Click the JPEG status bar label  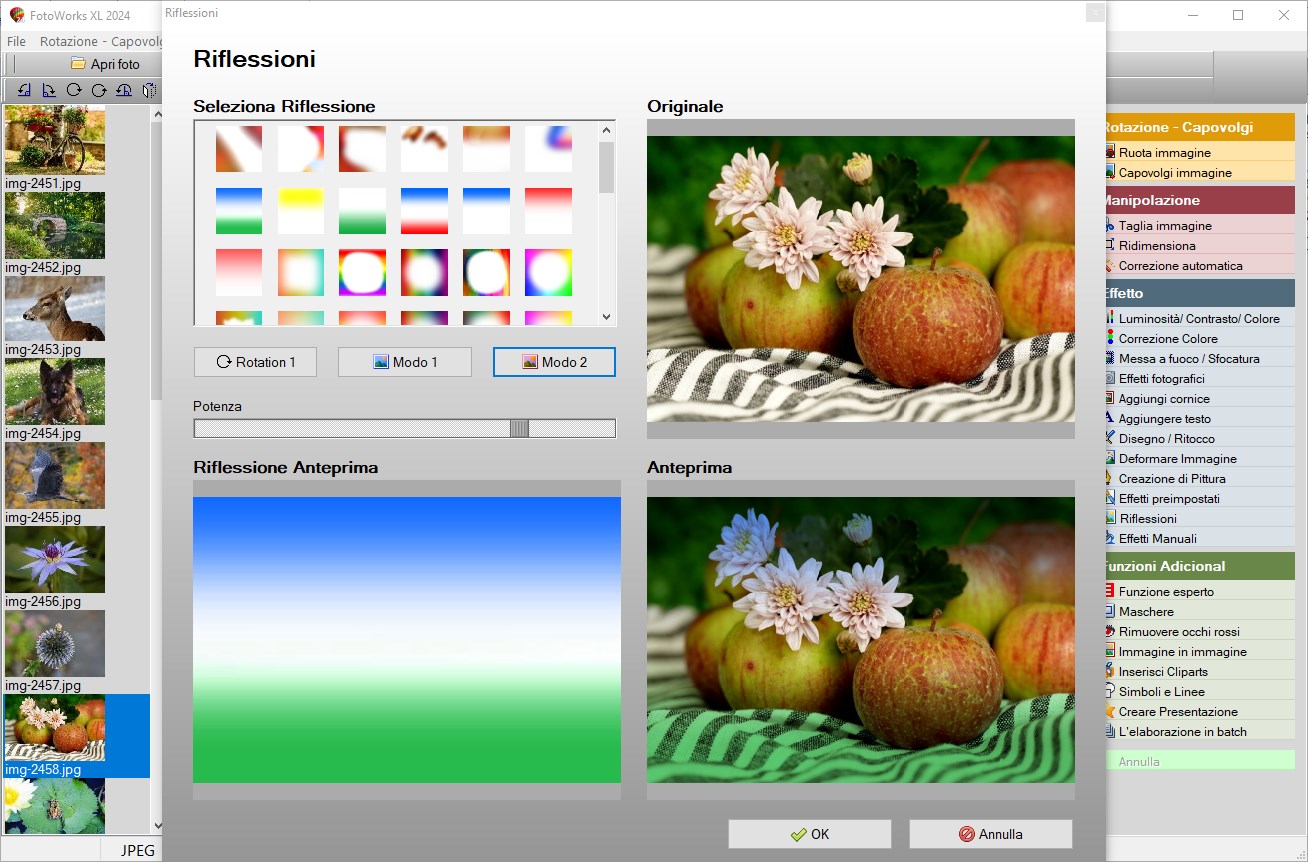[x=138, y=850]
